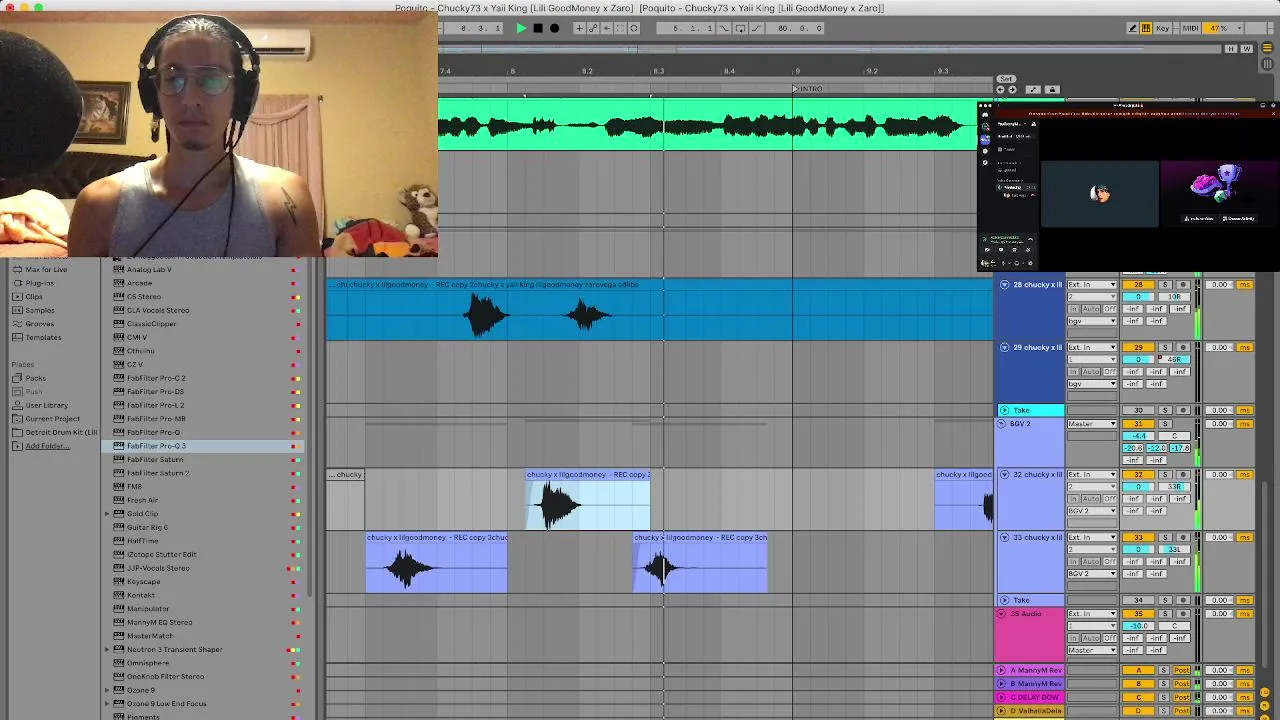This screenshot has height=720, width=1280.
Task: Open the MIDI map mode switch
Action: click(x=1190, y=28)
